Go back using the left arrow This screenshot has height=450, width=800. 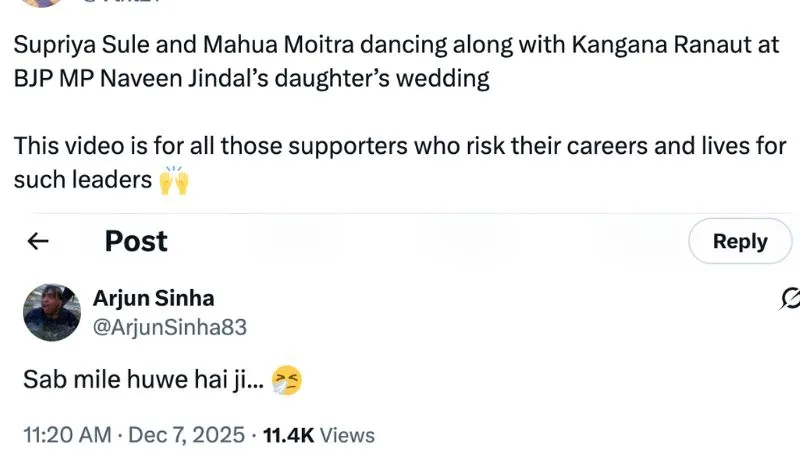click(x=38, y=241)
